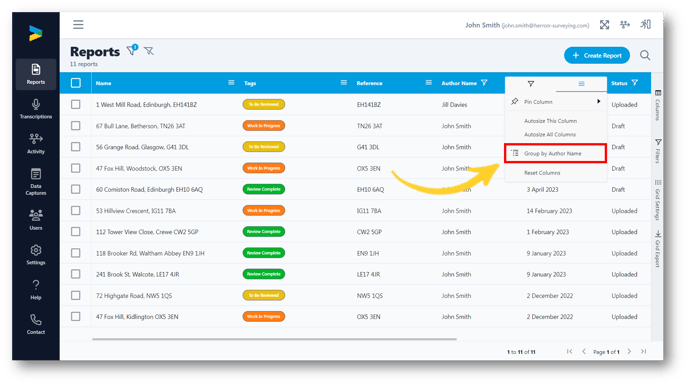Click the fullscreen expand icon in header
Viewport: 688px width, 385px height.
604,25
